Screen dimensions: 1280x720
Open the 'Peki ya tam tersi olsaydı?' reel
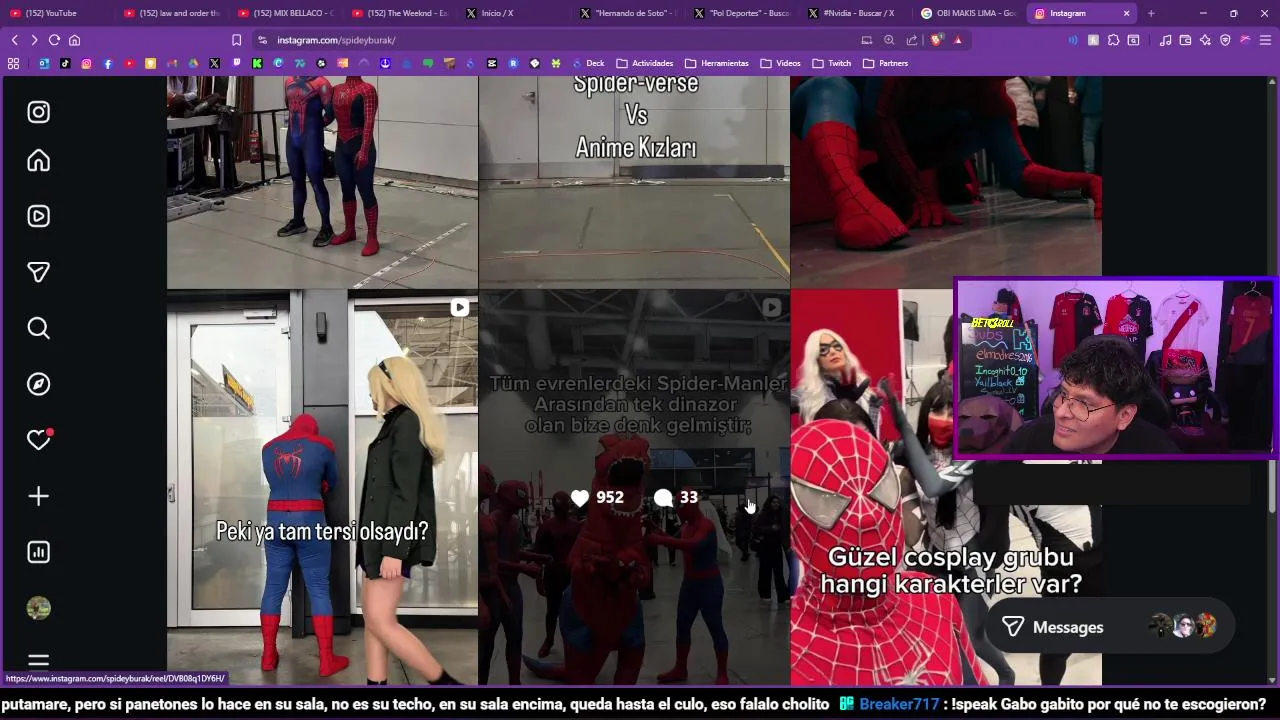[x=322, y=488]
